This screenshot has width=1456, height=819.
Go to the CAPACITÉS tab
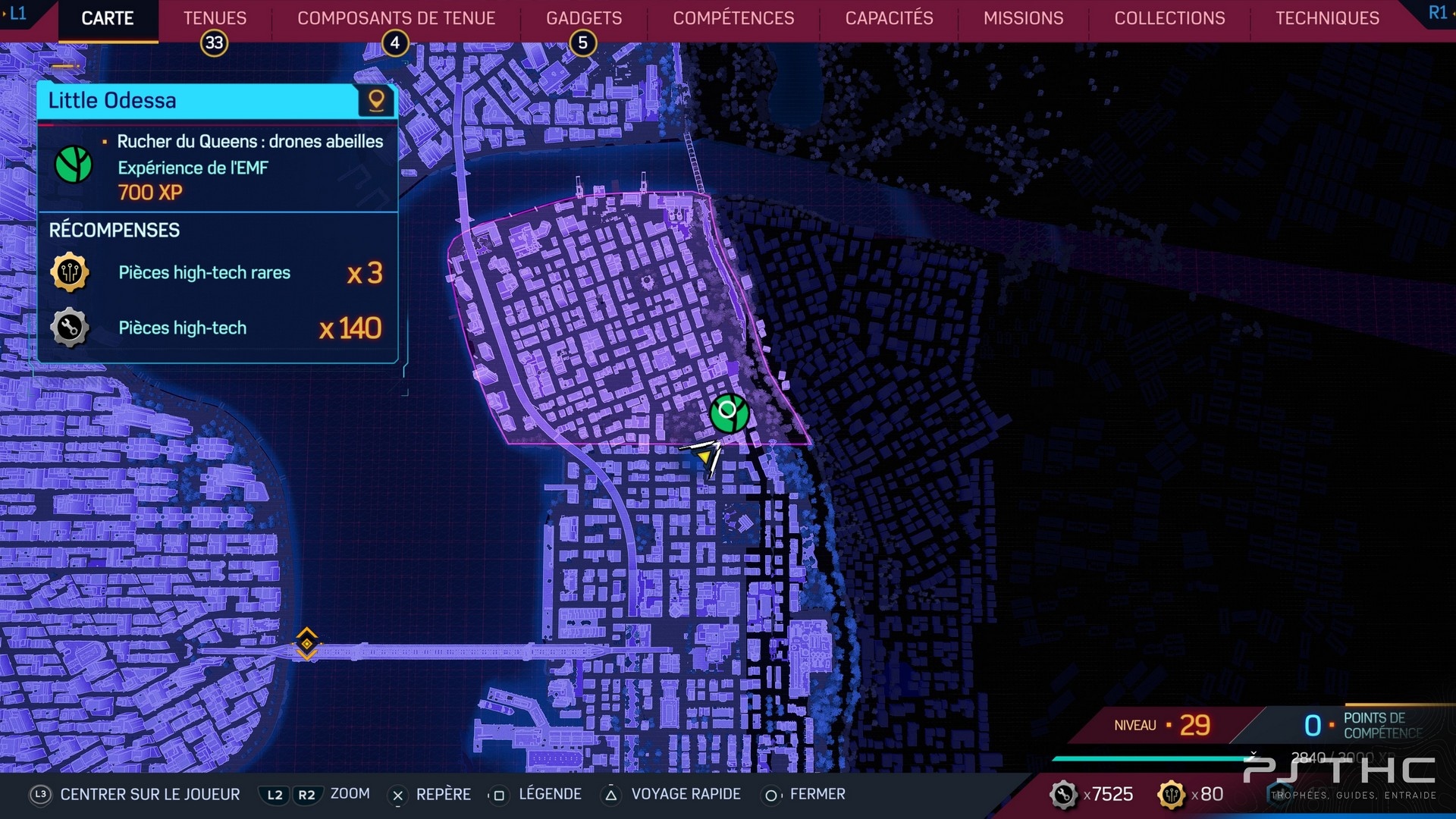[x=889, y=18]
